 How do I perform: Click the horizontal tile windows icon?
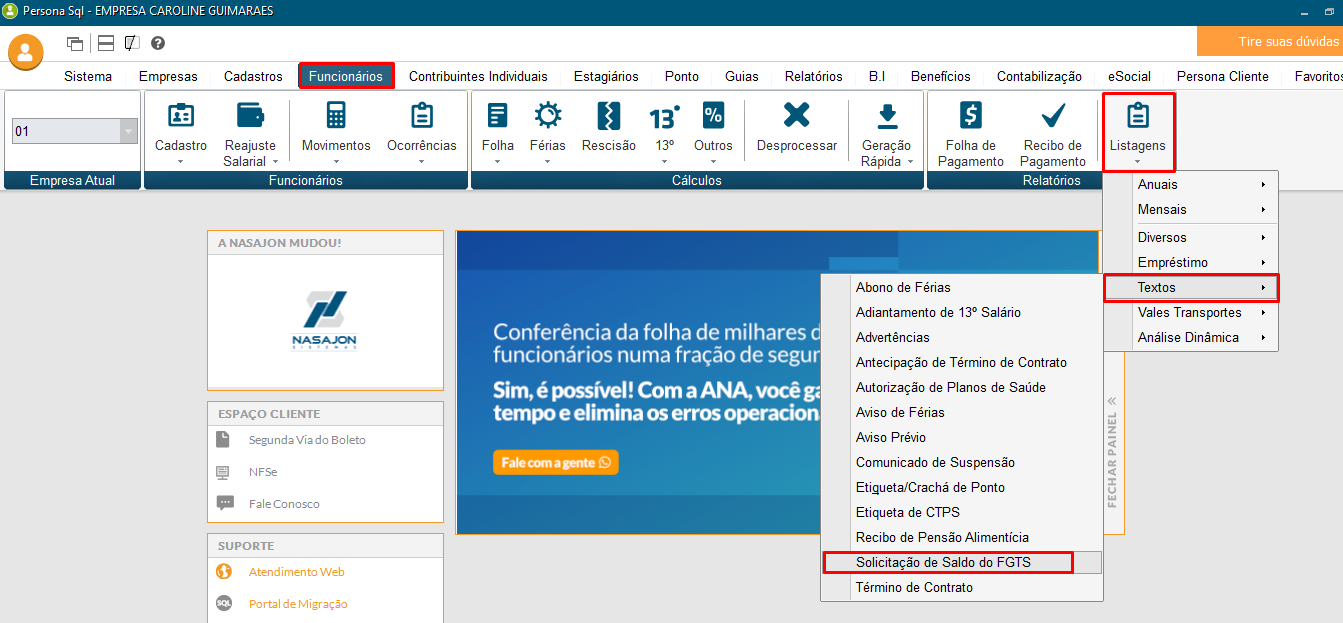(105, 43)
